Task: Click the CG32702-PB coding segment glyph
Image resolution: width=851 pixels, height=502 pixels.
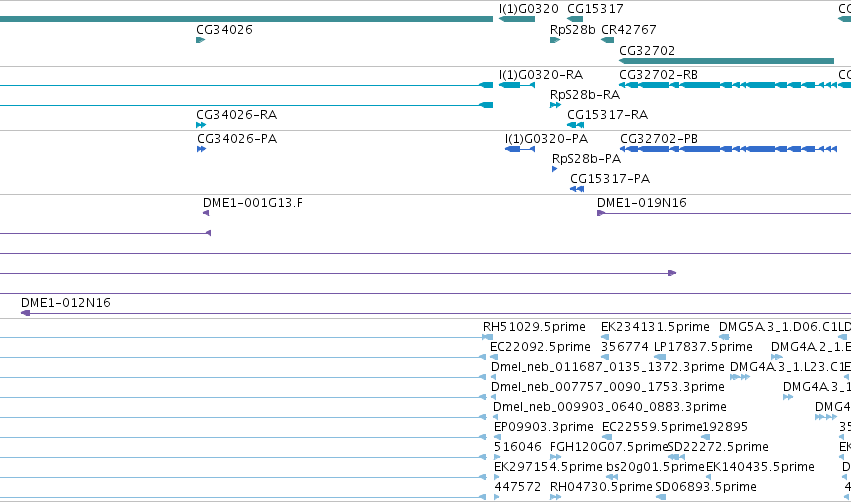Action: point(728,149)
